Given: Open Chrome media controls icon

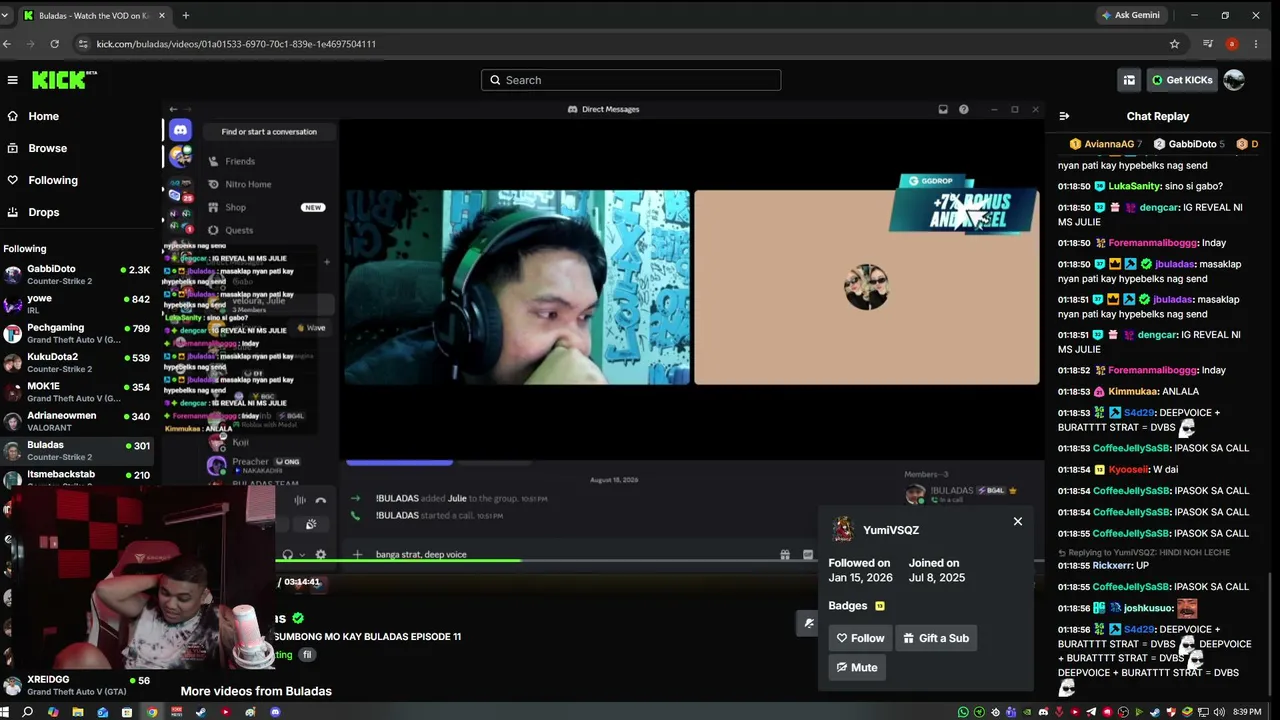Looking at the screenshot, I should pyautogui.click(x=1208, y=44).
